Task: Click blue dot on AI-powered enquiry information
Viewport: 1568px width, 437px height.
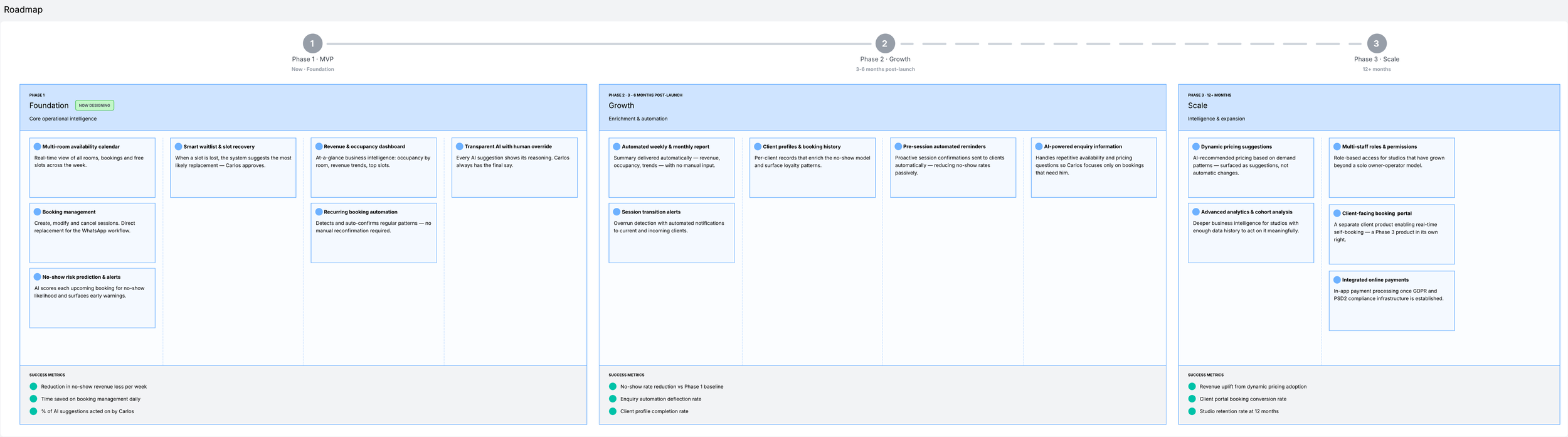Action: tap(1039, 146)
